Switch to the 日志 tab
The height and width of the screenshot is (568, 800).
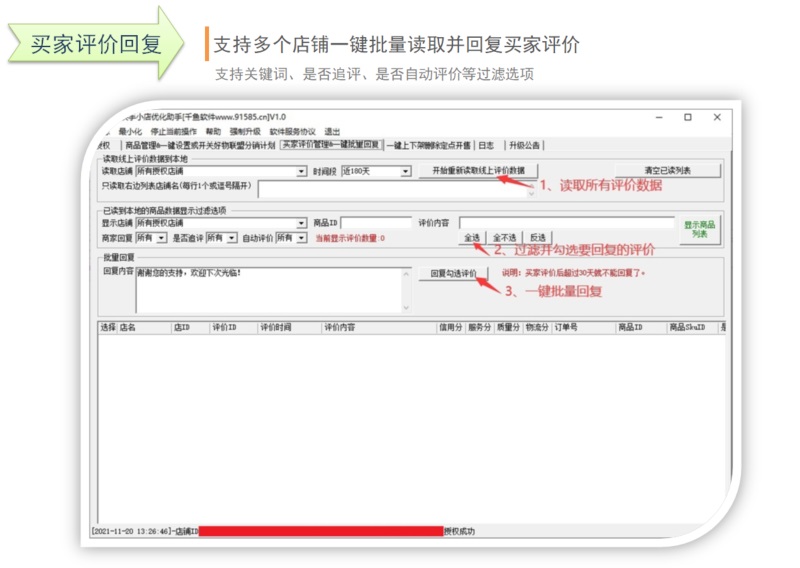(x=485, y=144)
